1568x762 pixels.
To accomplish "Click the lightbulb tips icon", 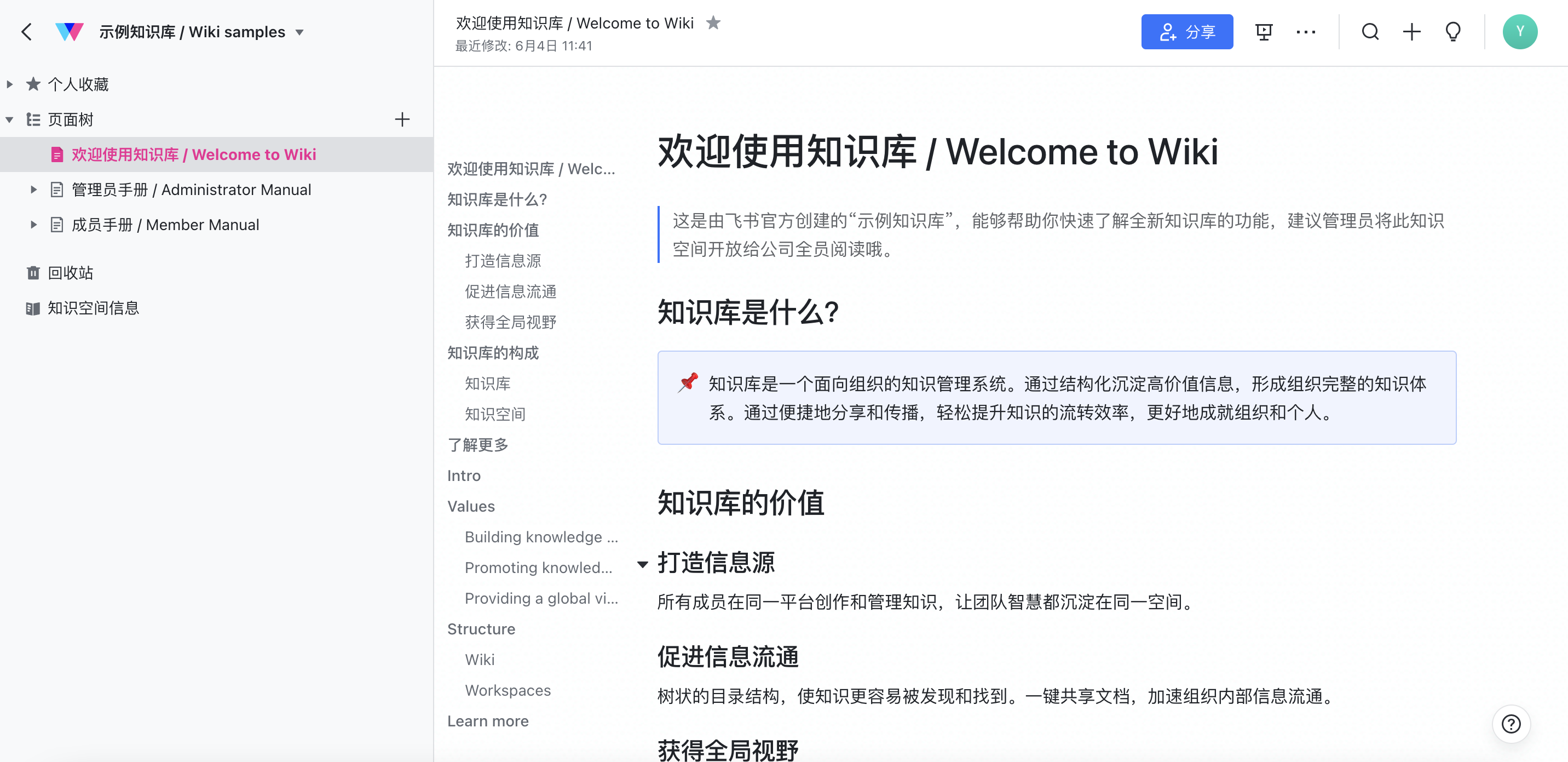I will pos(1452,32).
